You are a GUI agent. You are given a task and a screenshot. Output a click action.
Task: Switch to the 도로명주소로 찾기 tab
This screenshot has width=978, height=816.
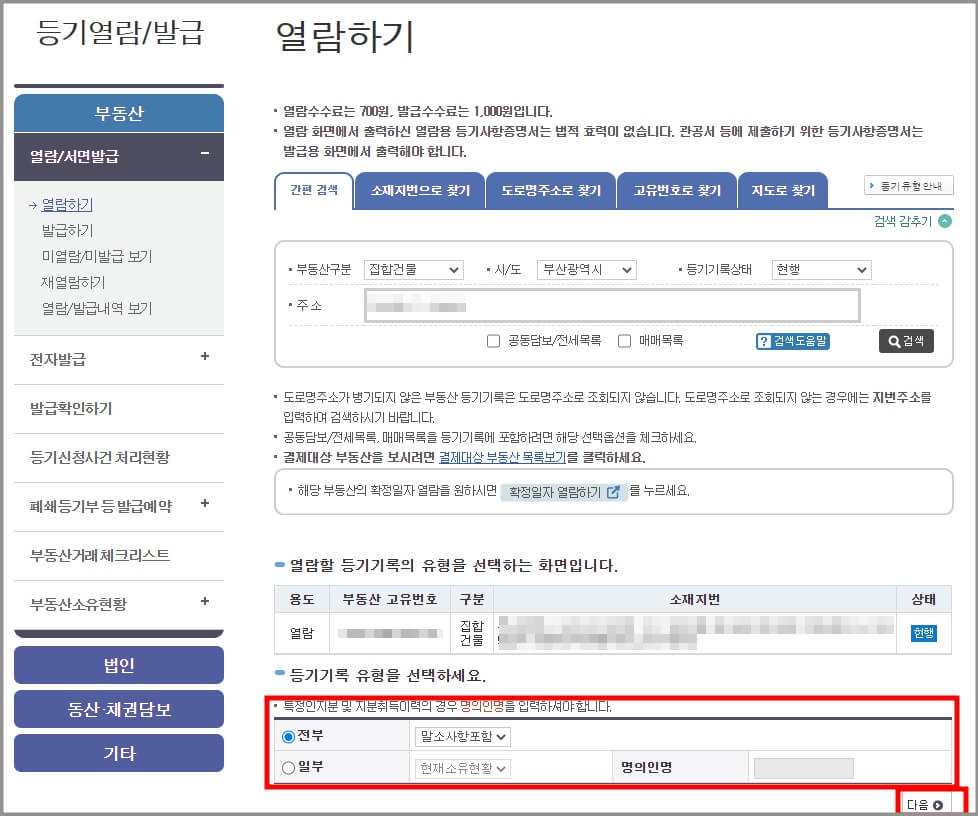[549, 190]
